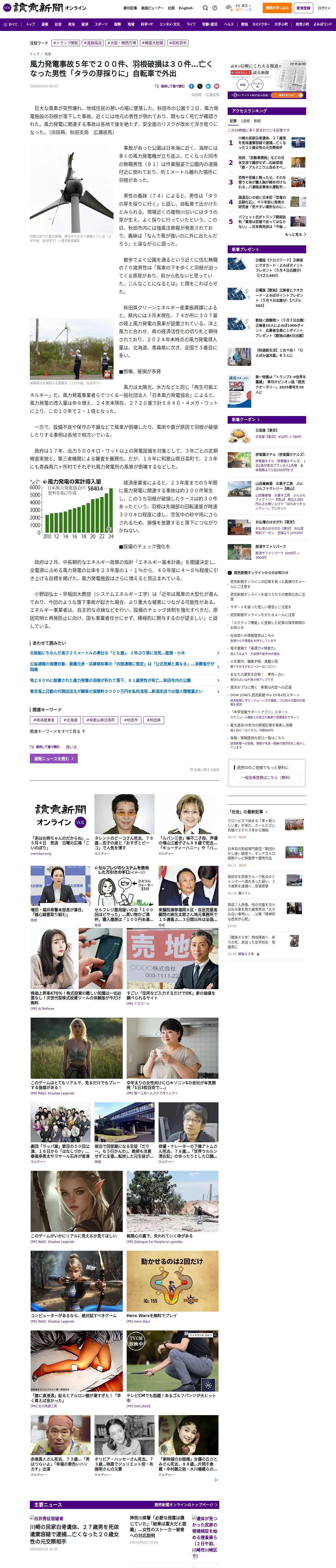Open the 使い方 link below article

[x=71, y=747]
